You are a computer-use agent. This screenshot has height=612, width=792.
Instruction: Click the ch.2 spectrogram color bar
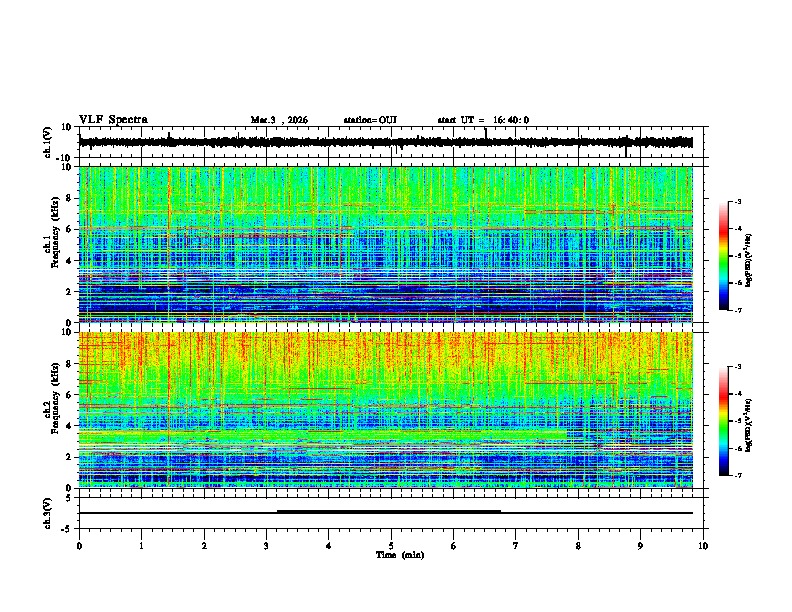pos(723,421)
